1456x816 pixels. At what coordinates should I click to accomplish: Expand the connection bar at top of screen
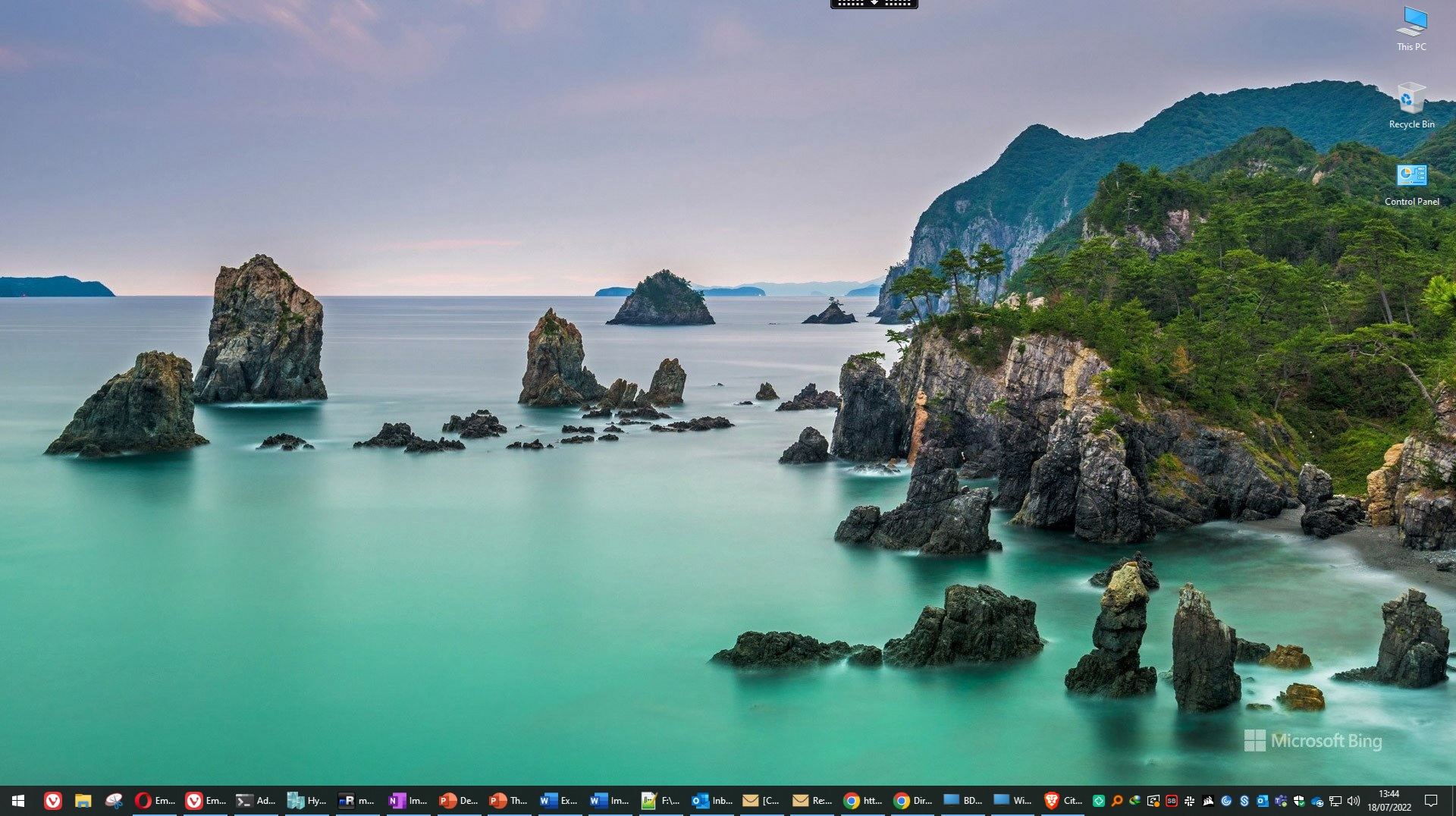click(x=874, y=4)
